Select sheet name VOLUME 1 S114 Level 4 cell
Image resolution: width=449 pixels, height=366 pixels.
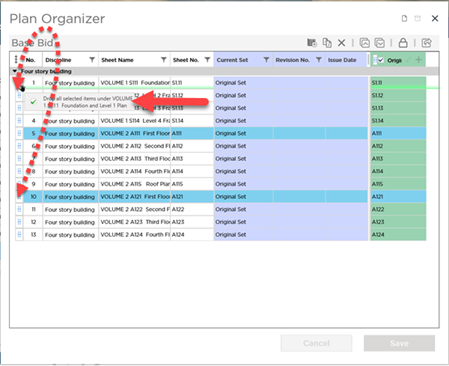(x=134, y=121)
